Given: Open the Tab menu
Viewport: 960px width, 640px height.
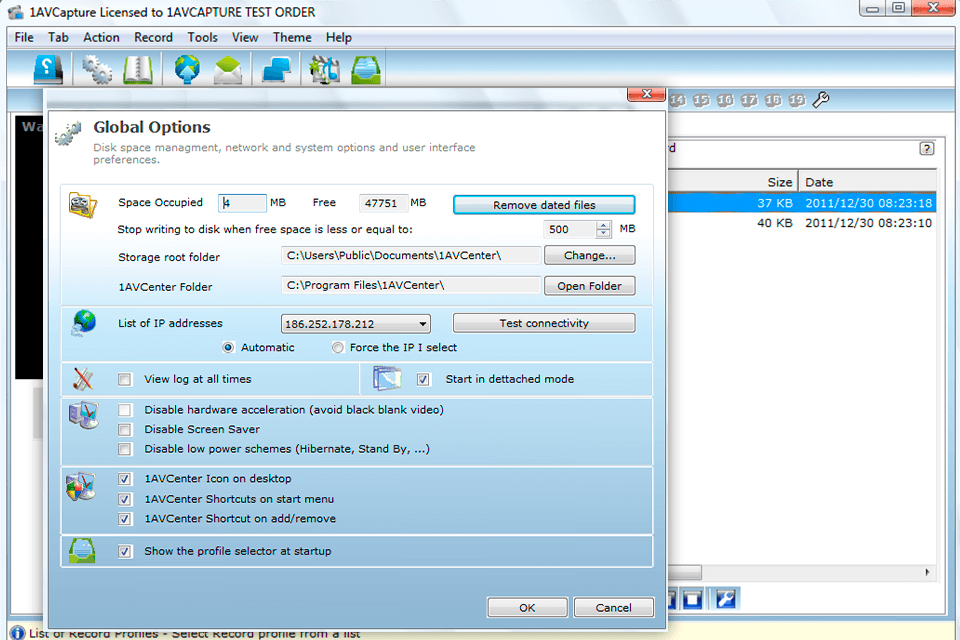Looking at the screenshot, I should [x=58, y=37].
